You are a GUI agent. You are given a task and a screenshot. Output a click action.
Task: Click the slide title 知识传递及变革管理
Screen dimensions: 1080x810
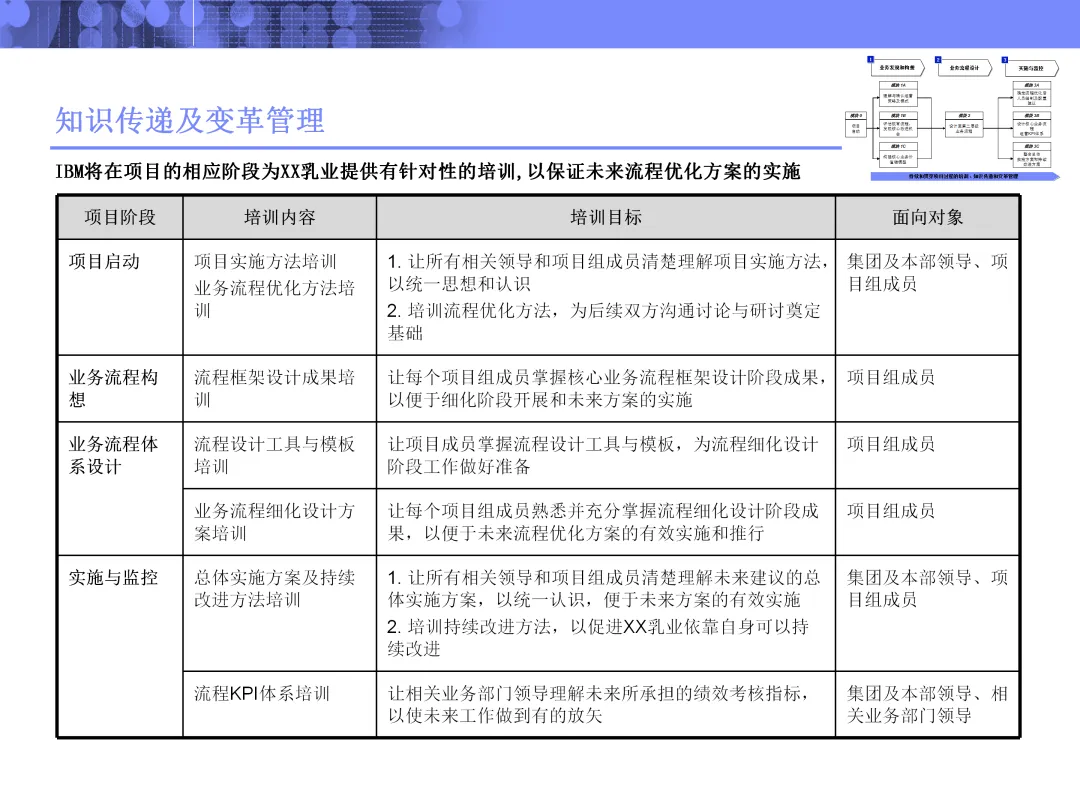[189, 121]
